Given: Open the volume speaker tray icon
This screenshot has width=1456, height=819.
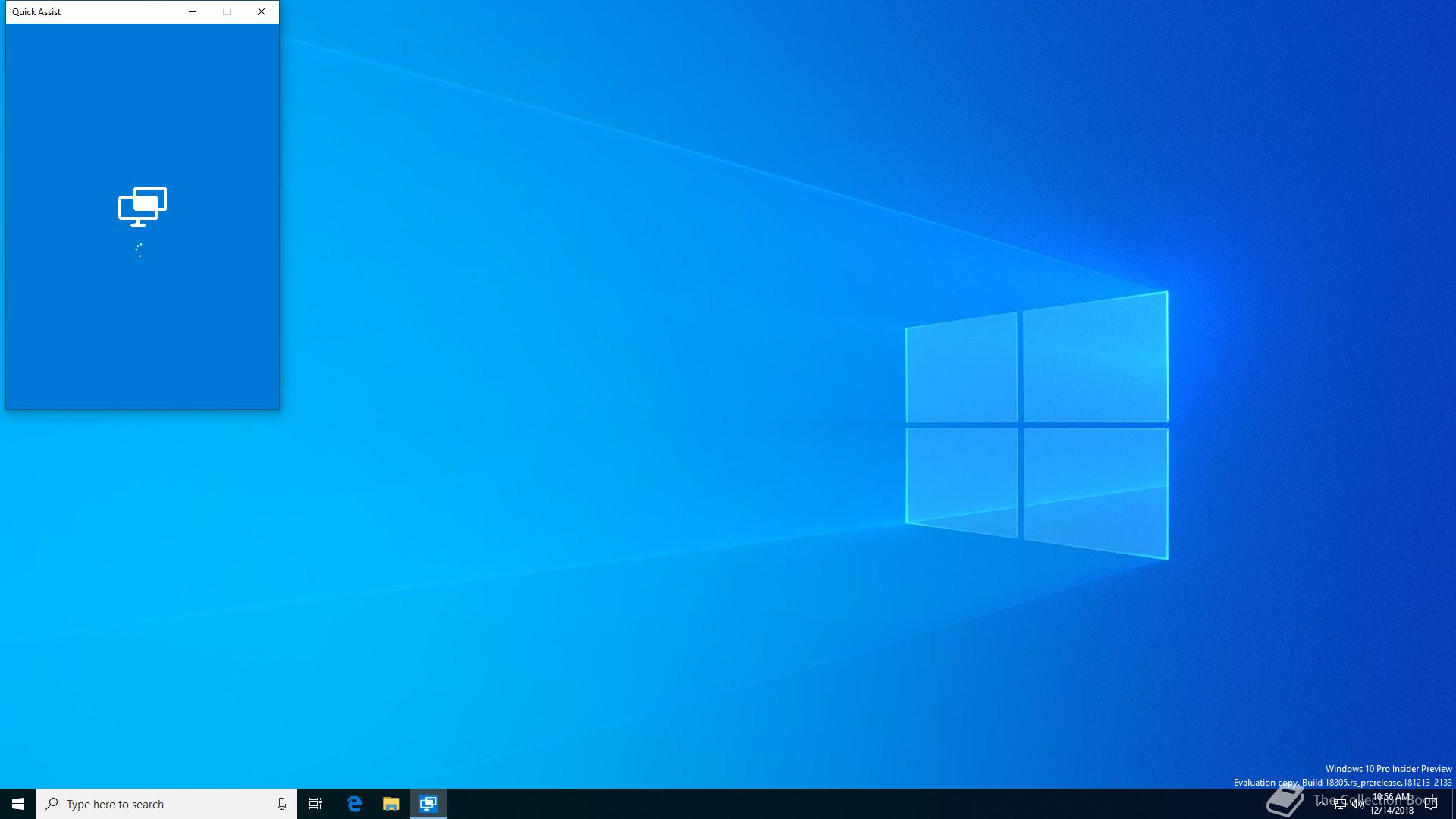Looking at the screenshot, I should (x=1358, y=804).
